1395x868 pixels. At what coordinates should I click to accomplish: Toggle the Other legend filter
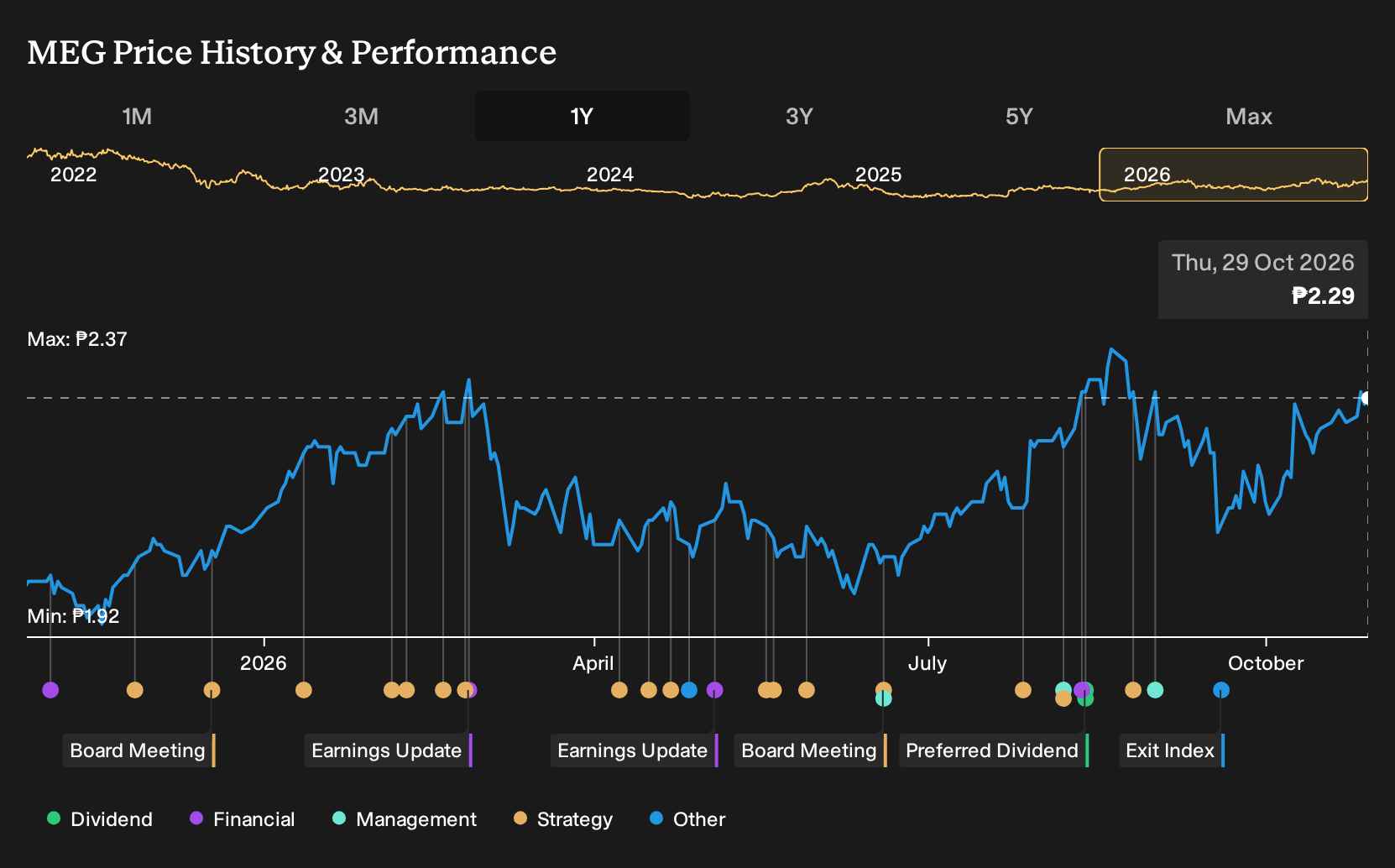687,819
